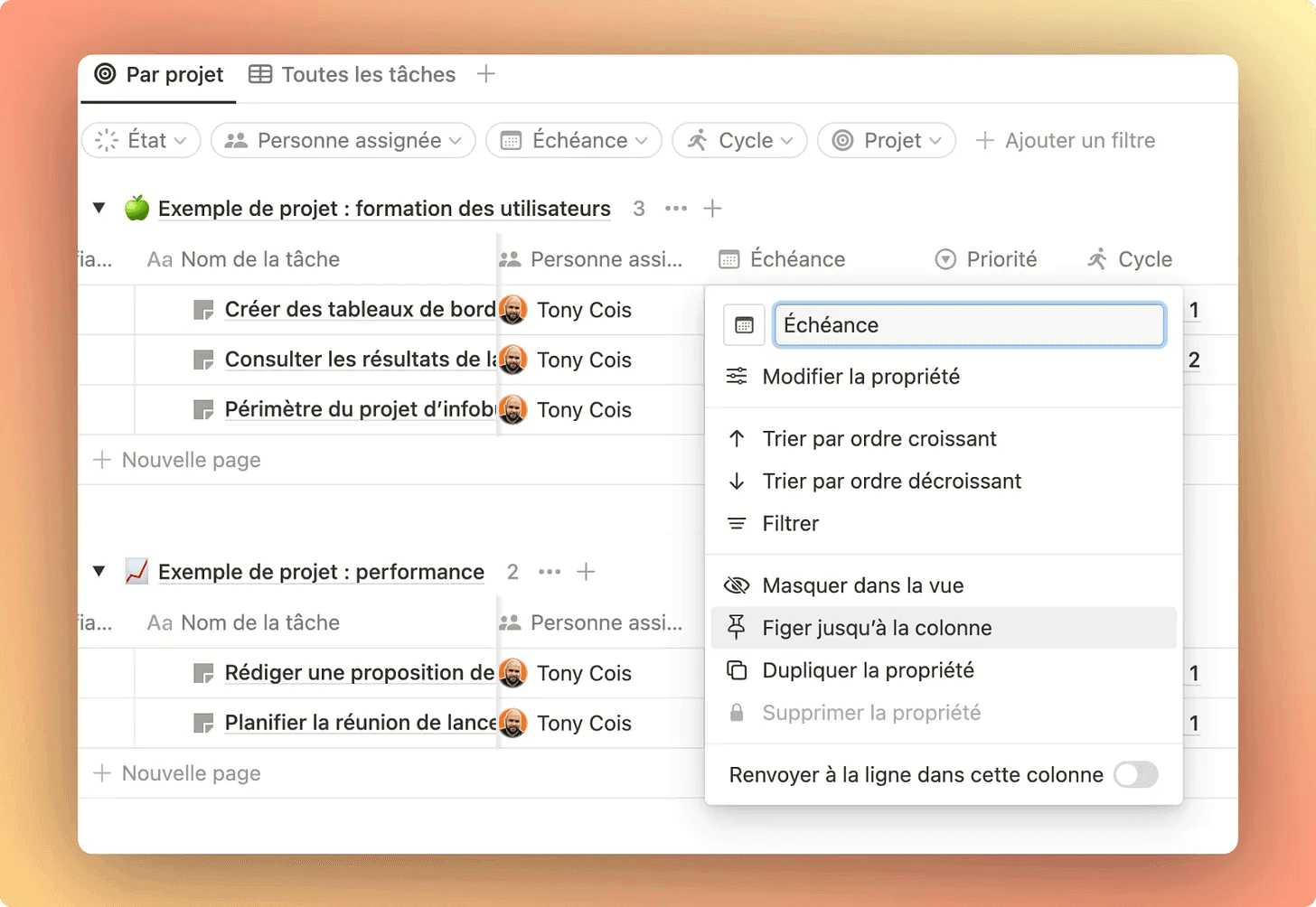Viewport: 1316px width, 907px height.
Task: Click Tony Cois avatar in the Créer des tableaux row
Action: coord(513,310)
